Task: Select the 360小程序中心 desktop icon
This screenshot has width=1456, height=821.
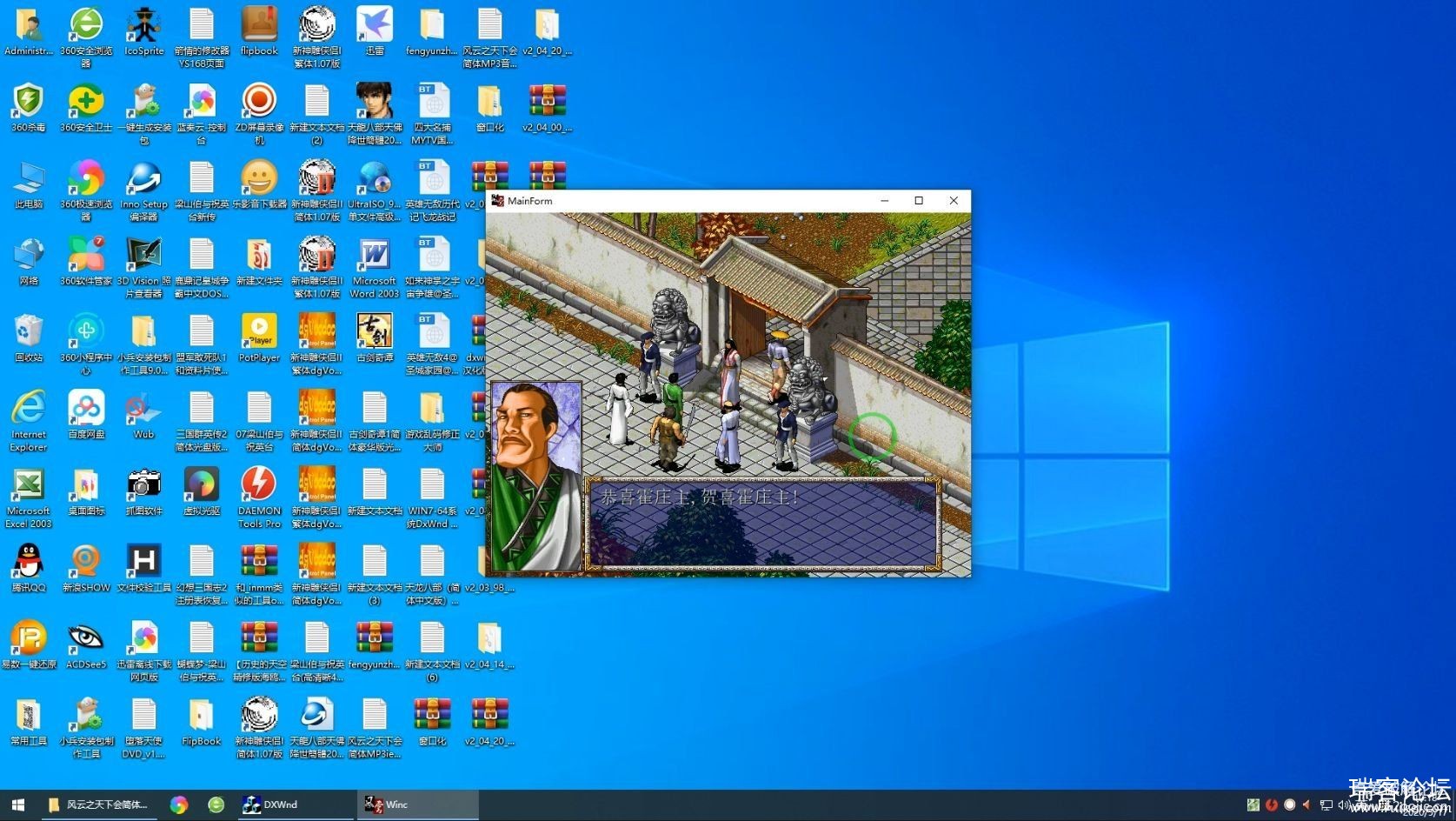Action: (x=86, y=344)
